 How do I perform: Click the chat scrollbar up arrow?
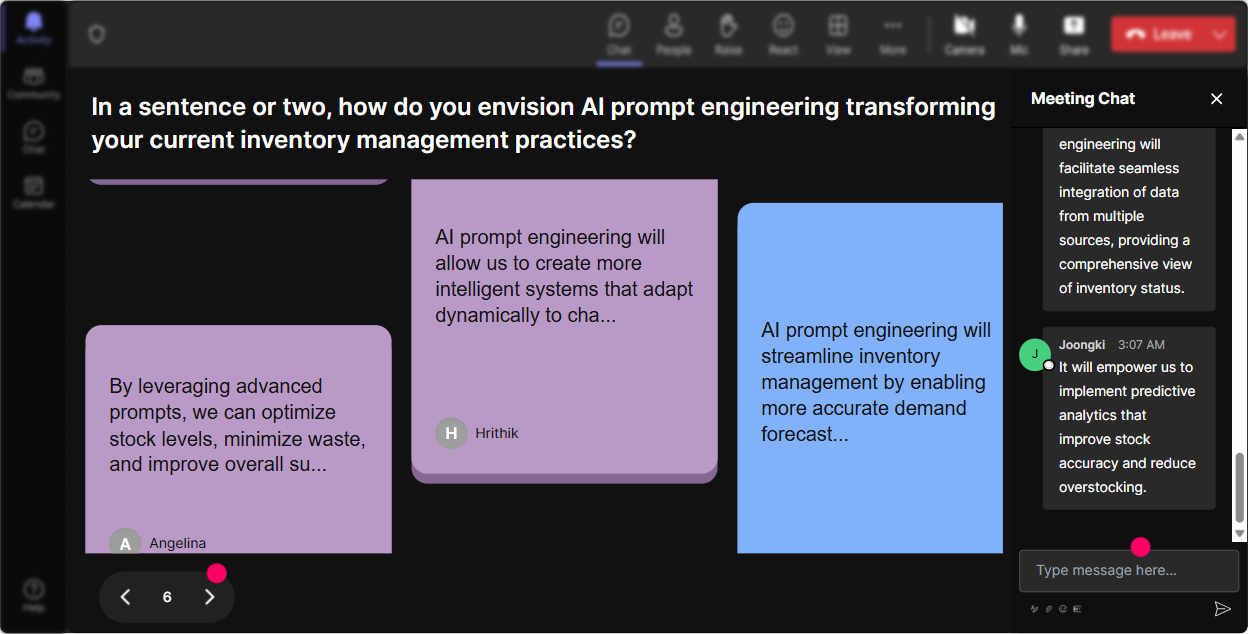point(1240,136)
